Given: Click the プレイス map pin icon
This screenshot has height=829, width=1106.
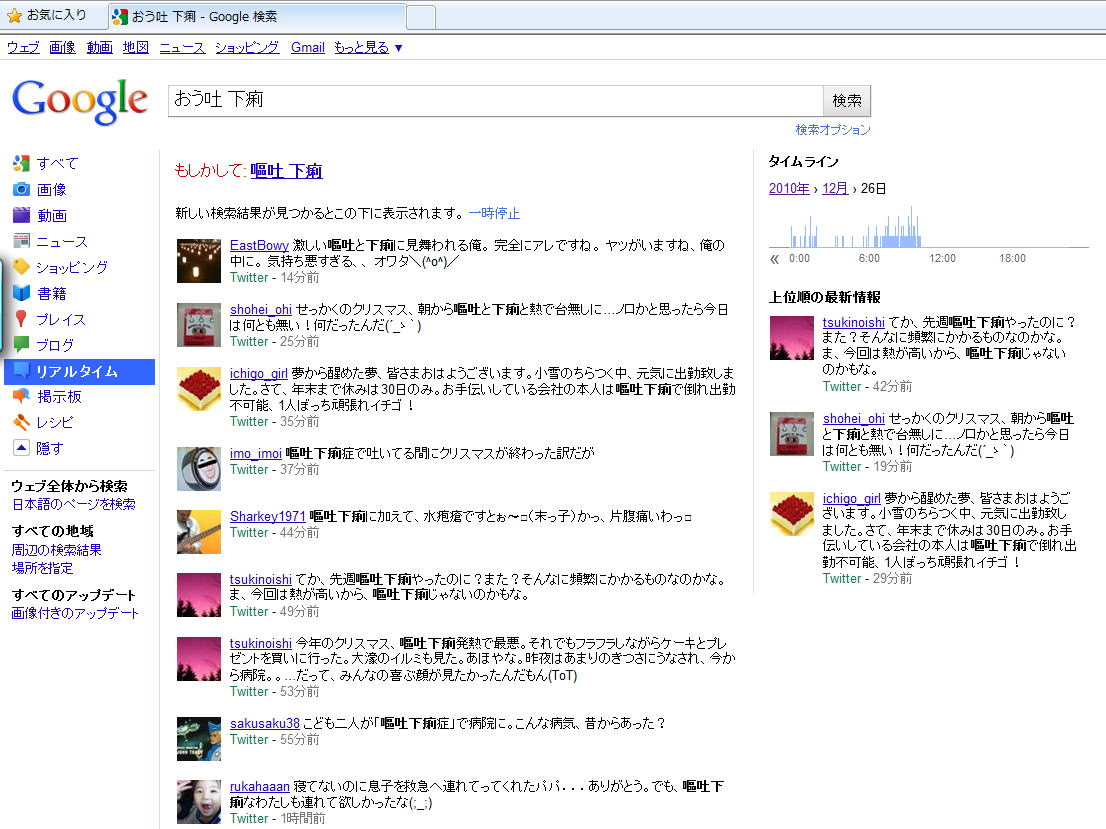Looking at the screenshot, I should point(21,319).
